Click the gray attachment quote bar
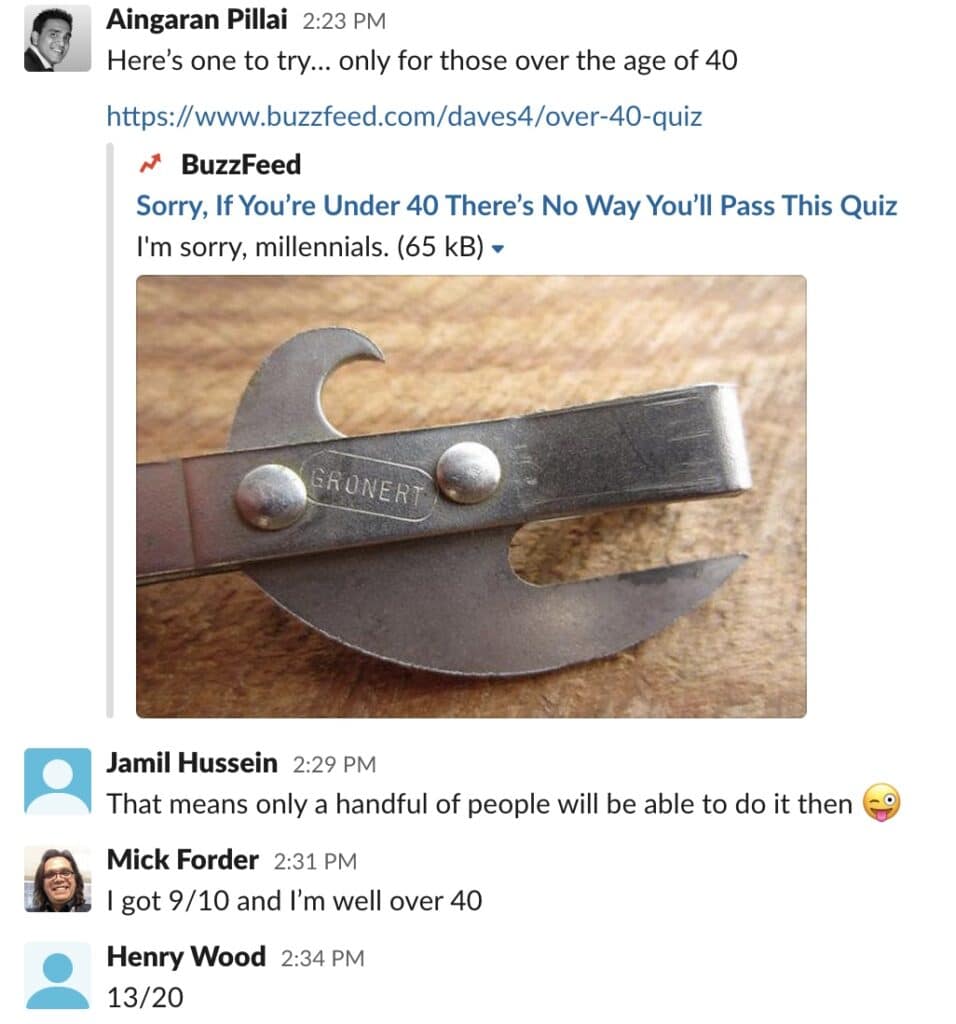This screenshot has height=1024, width=956. click(x=110, y=430)
